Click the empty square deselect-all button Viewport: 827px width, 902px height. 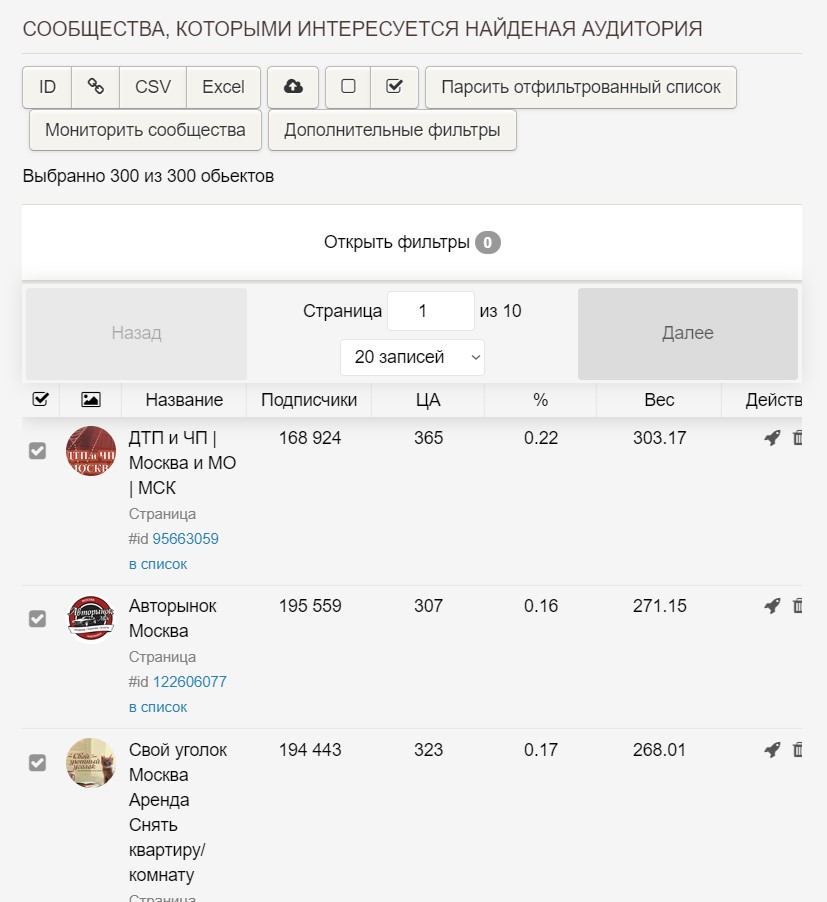348,87
